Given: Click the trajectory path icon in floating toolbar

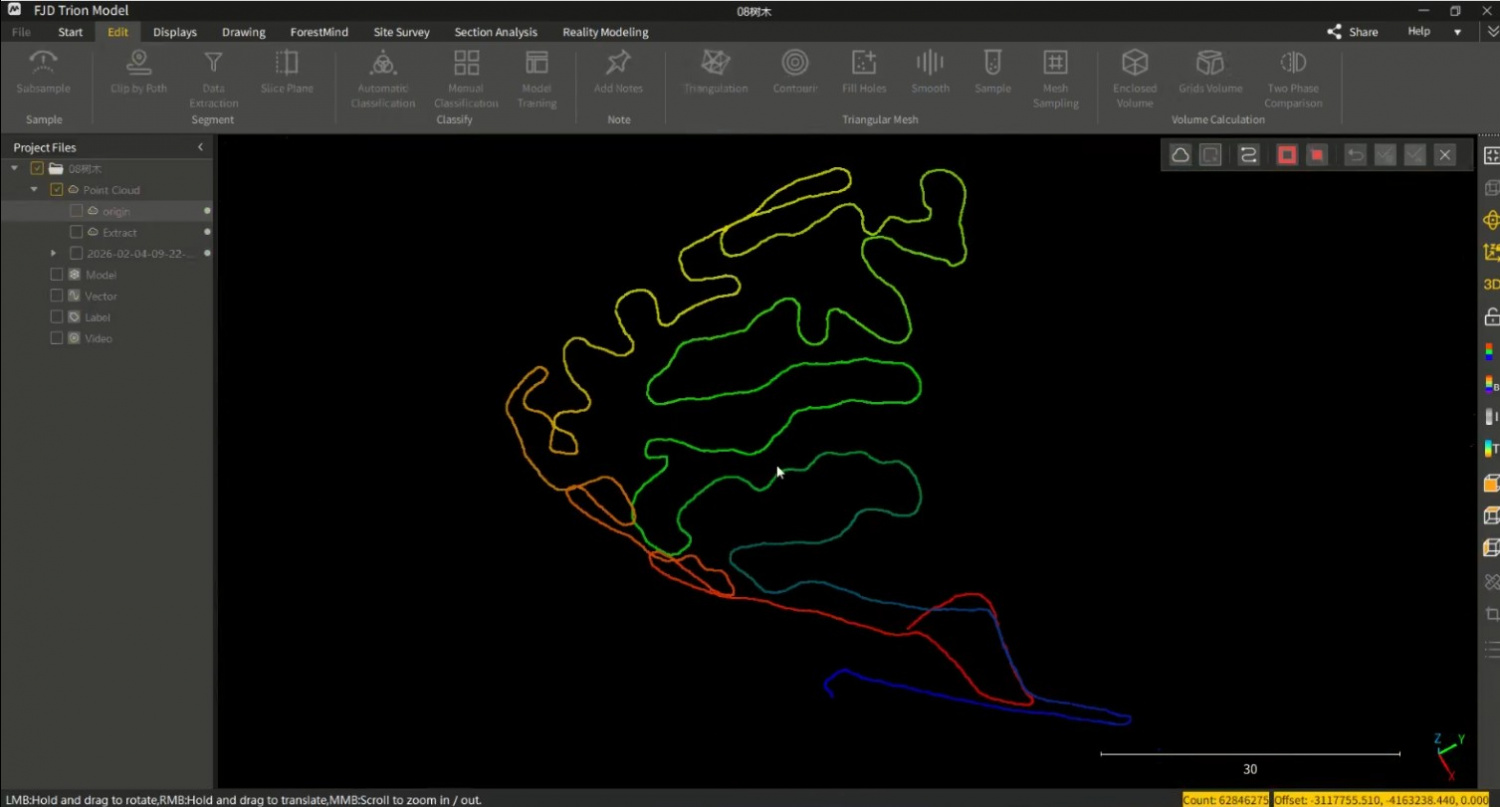Looking at the screenshot, I should click(1248, 155).
